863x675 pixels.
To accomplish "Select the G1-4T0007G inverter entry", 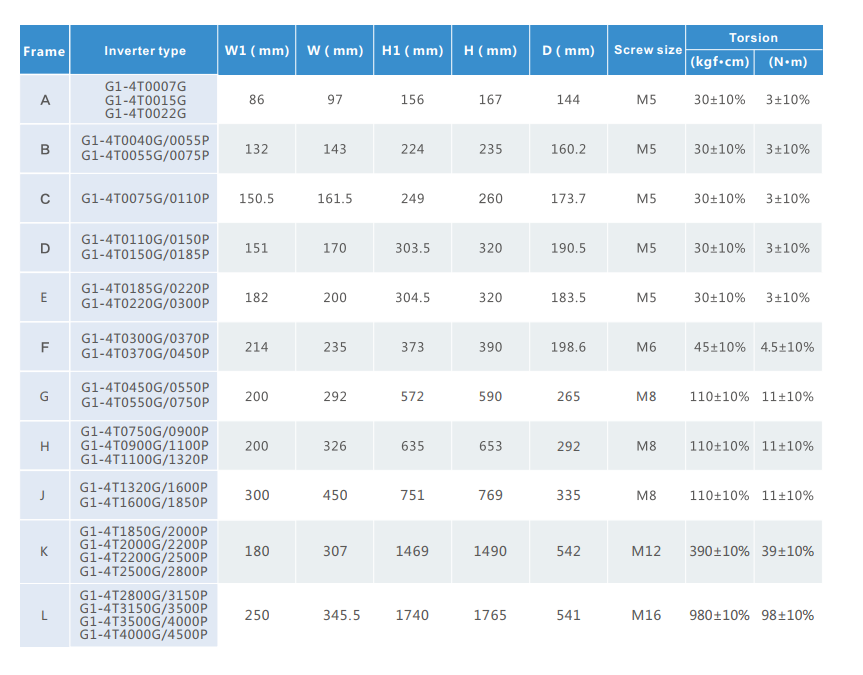I will point(145,87).
